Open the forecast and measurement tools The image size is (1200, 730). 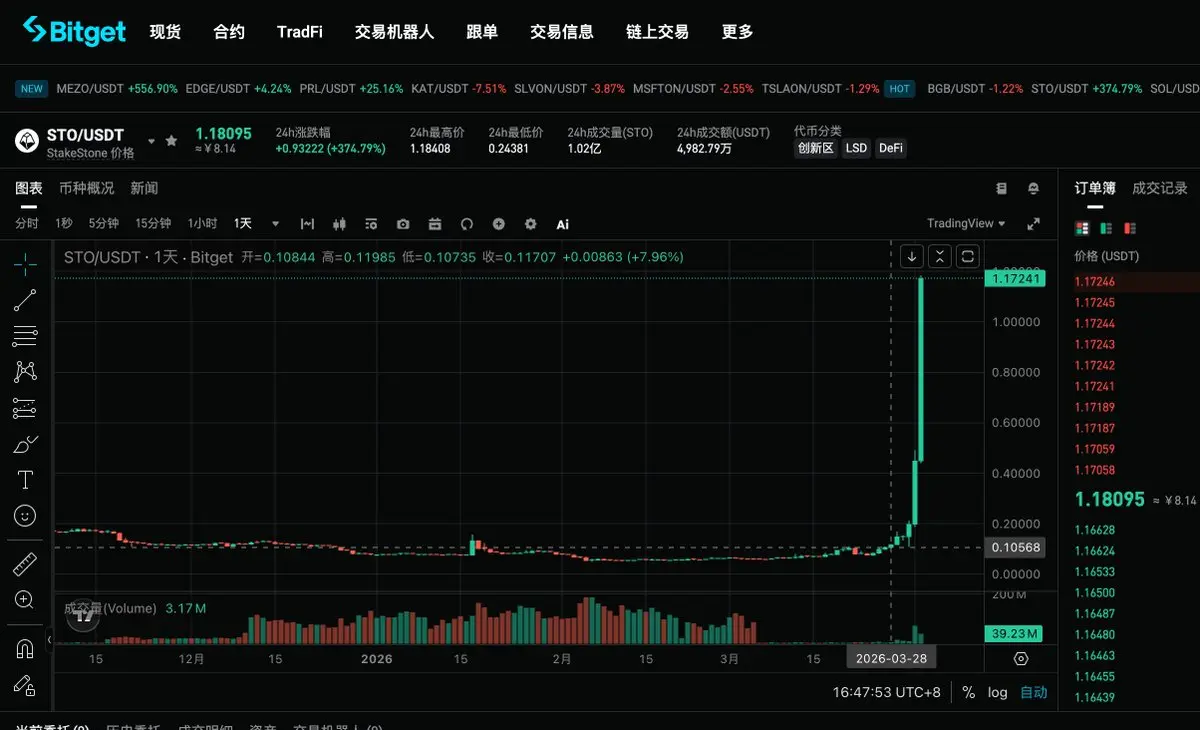coord(25,408)
